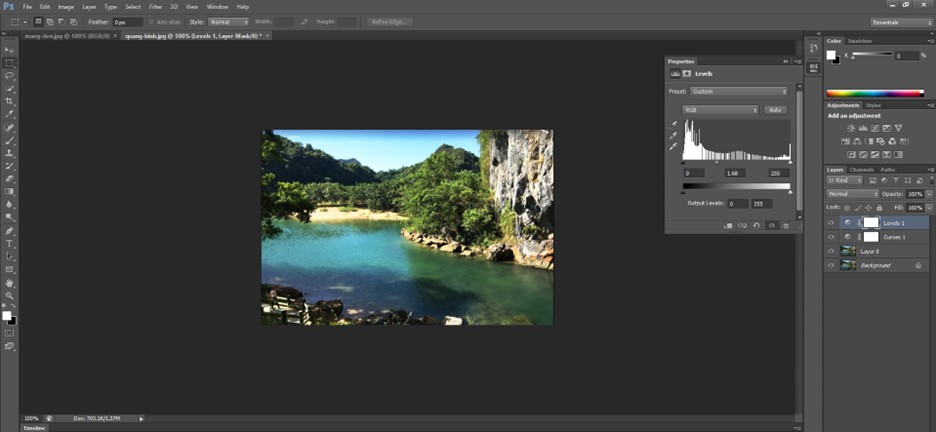The width and height of the screenshot is (936, 432).
Task: Click the Auto button in Levels
Action: [x=775, y=110]
